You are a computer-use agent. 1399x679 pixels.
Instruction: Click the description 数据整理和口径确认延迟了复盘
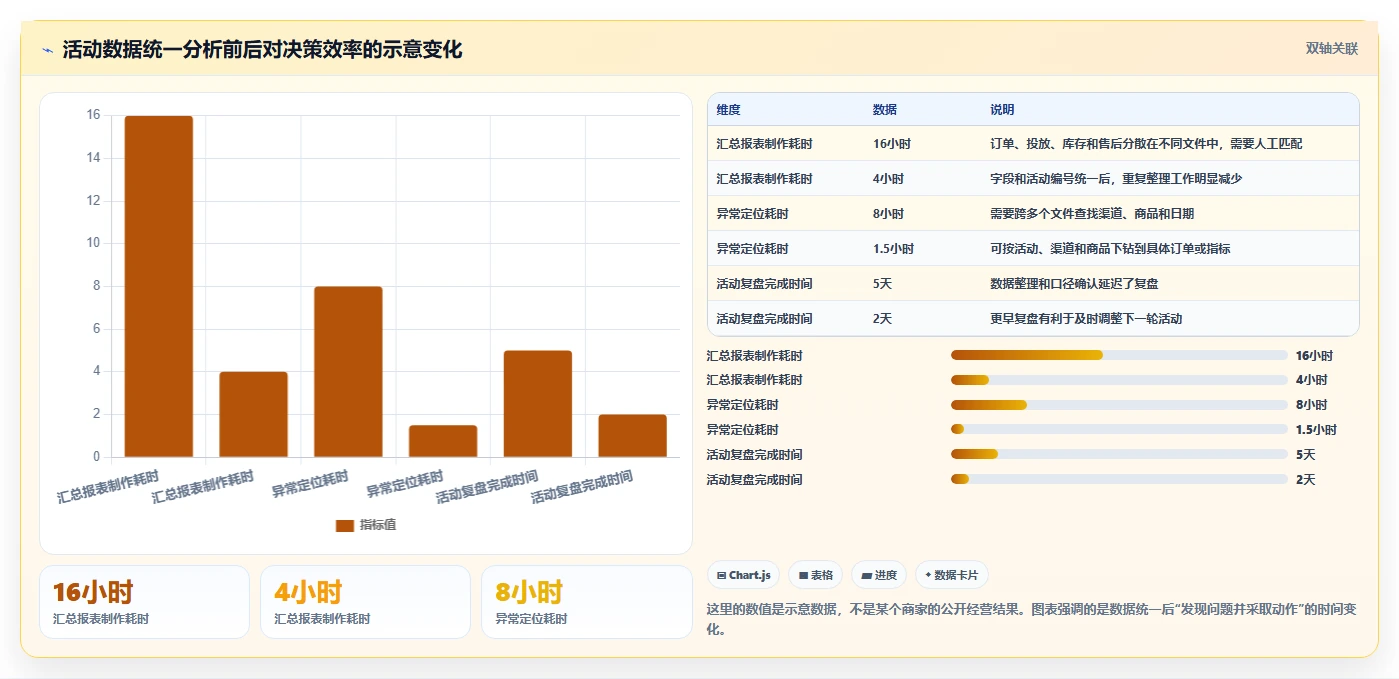(x=1074, y=284)
